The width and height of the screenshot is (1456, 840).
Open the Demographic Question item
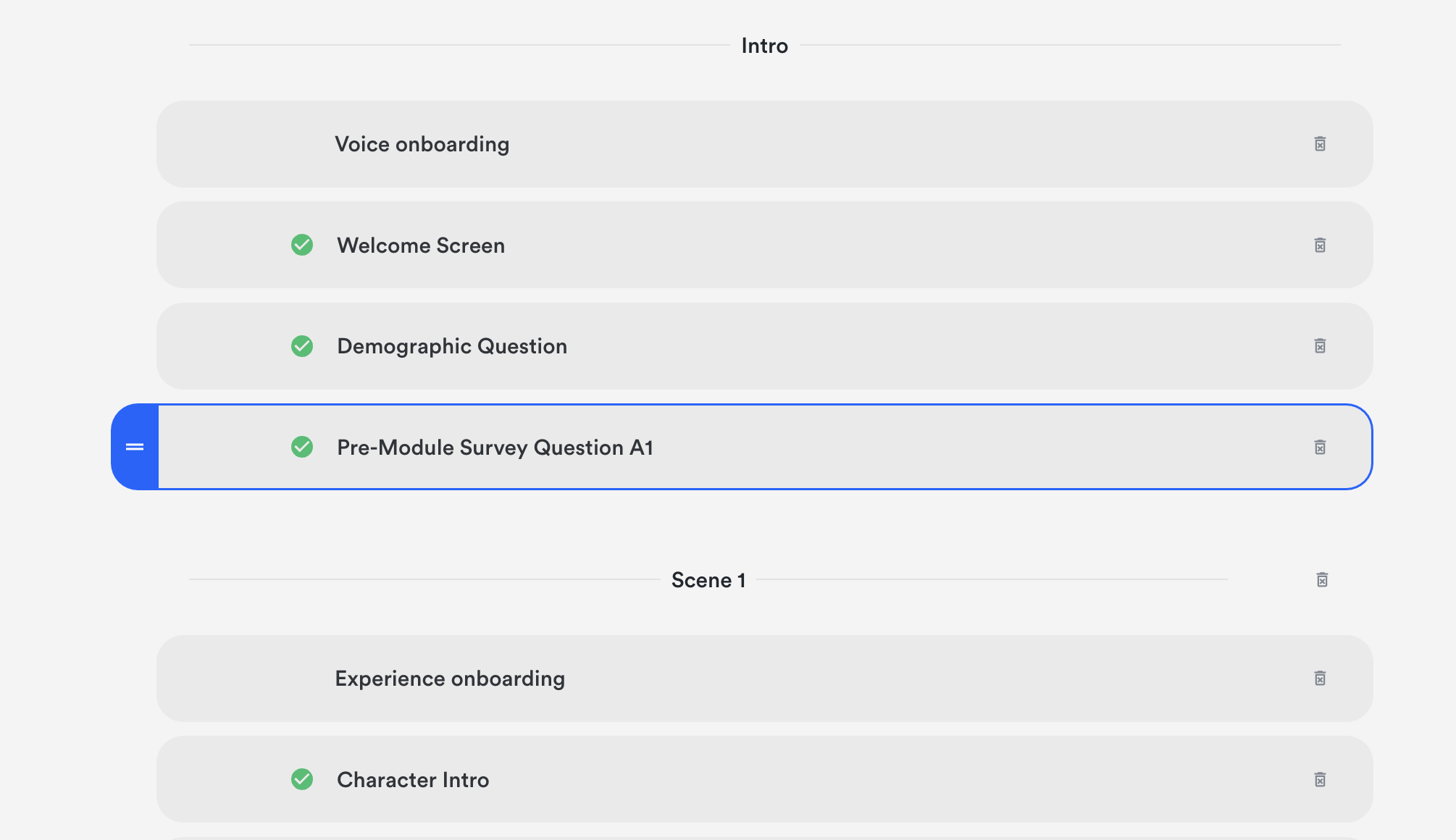coord(451,346)
